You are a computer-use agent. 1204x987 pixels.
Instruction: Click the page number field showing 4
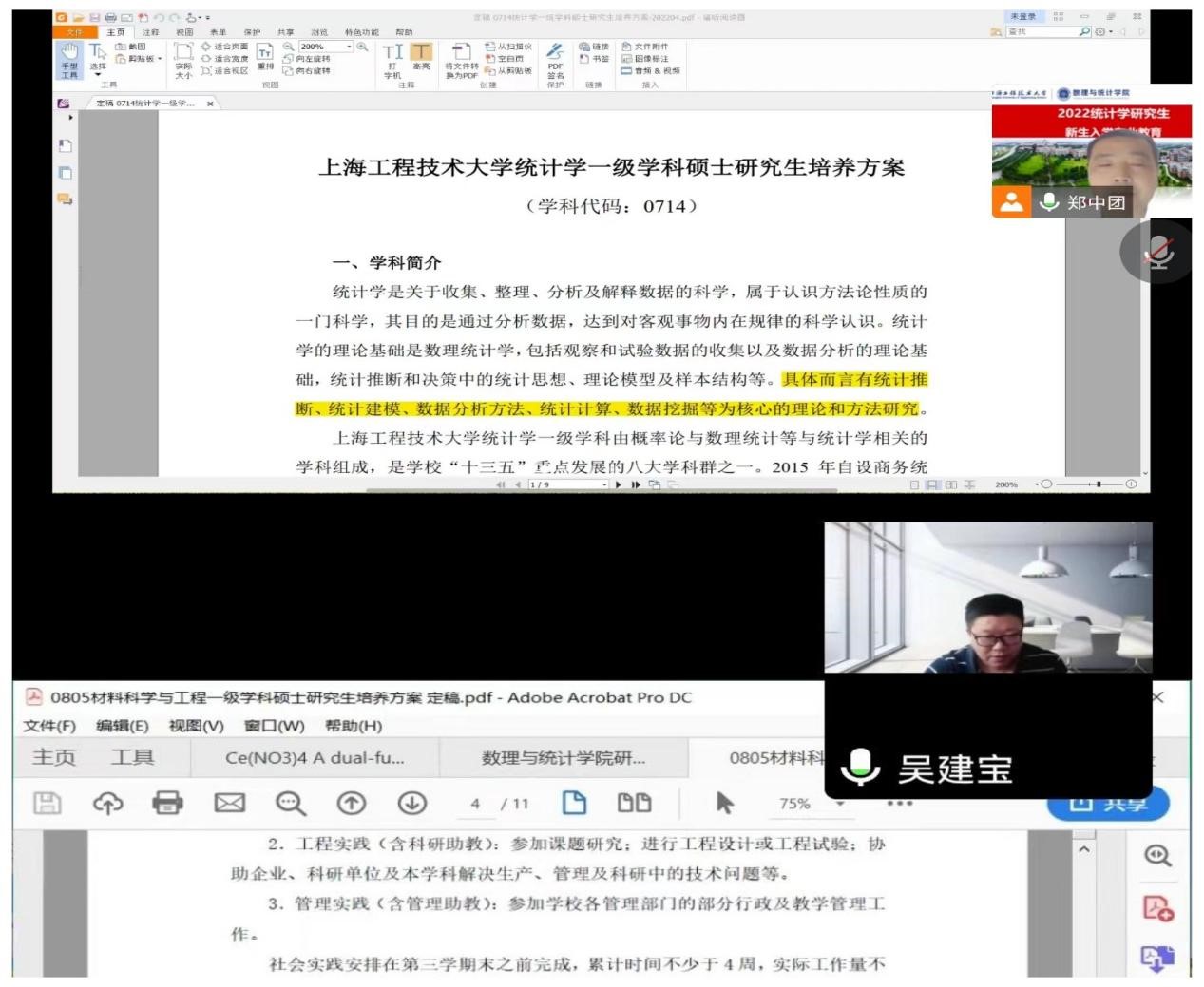pos(474,804)
